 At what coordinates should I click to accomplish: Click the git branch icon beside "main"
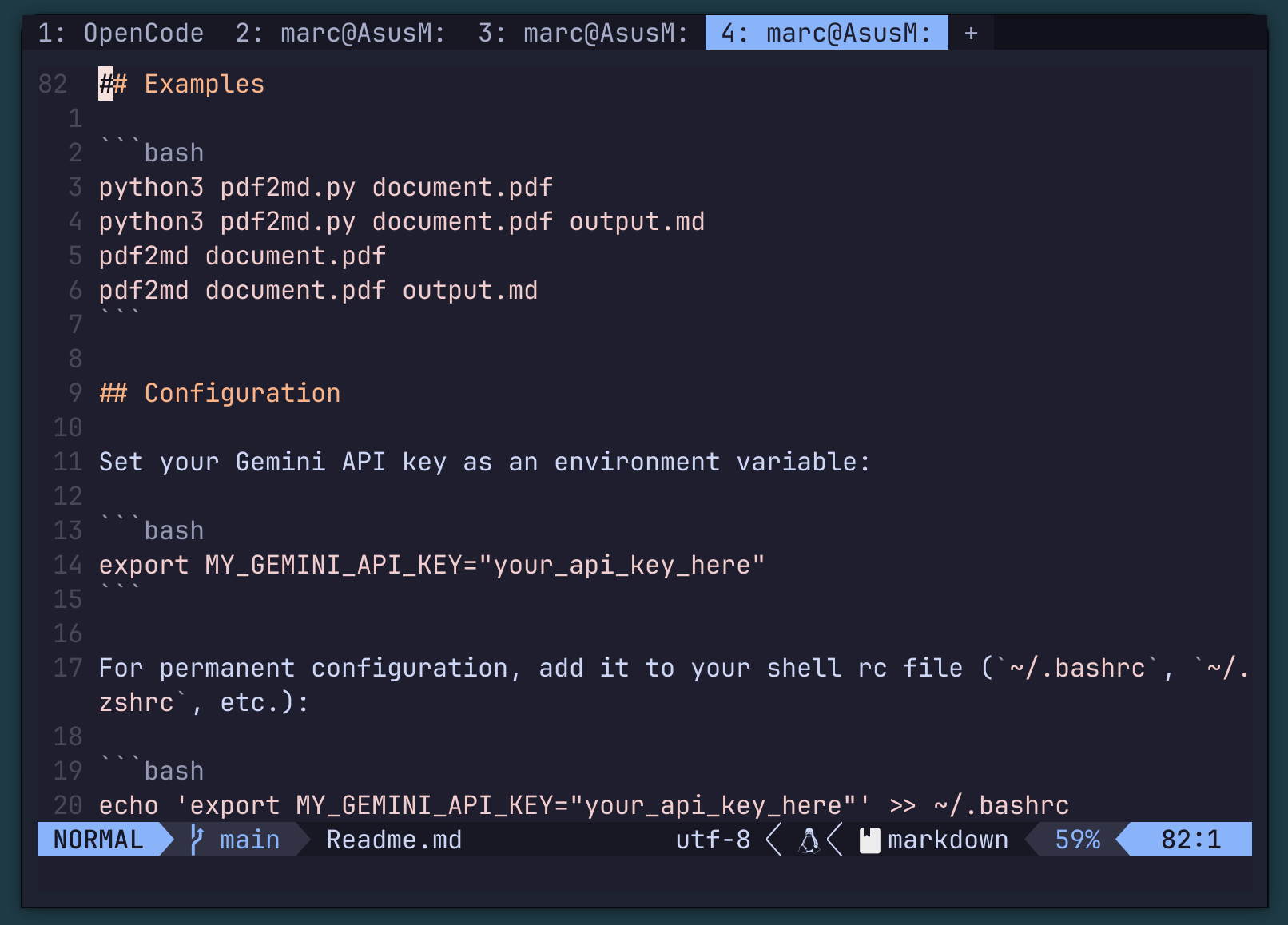[197, 840]
